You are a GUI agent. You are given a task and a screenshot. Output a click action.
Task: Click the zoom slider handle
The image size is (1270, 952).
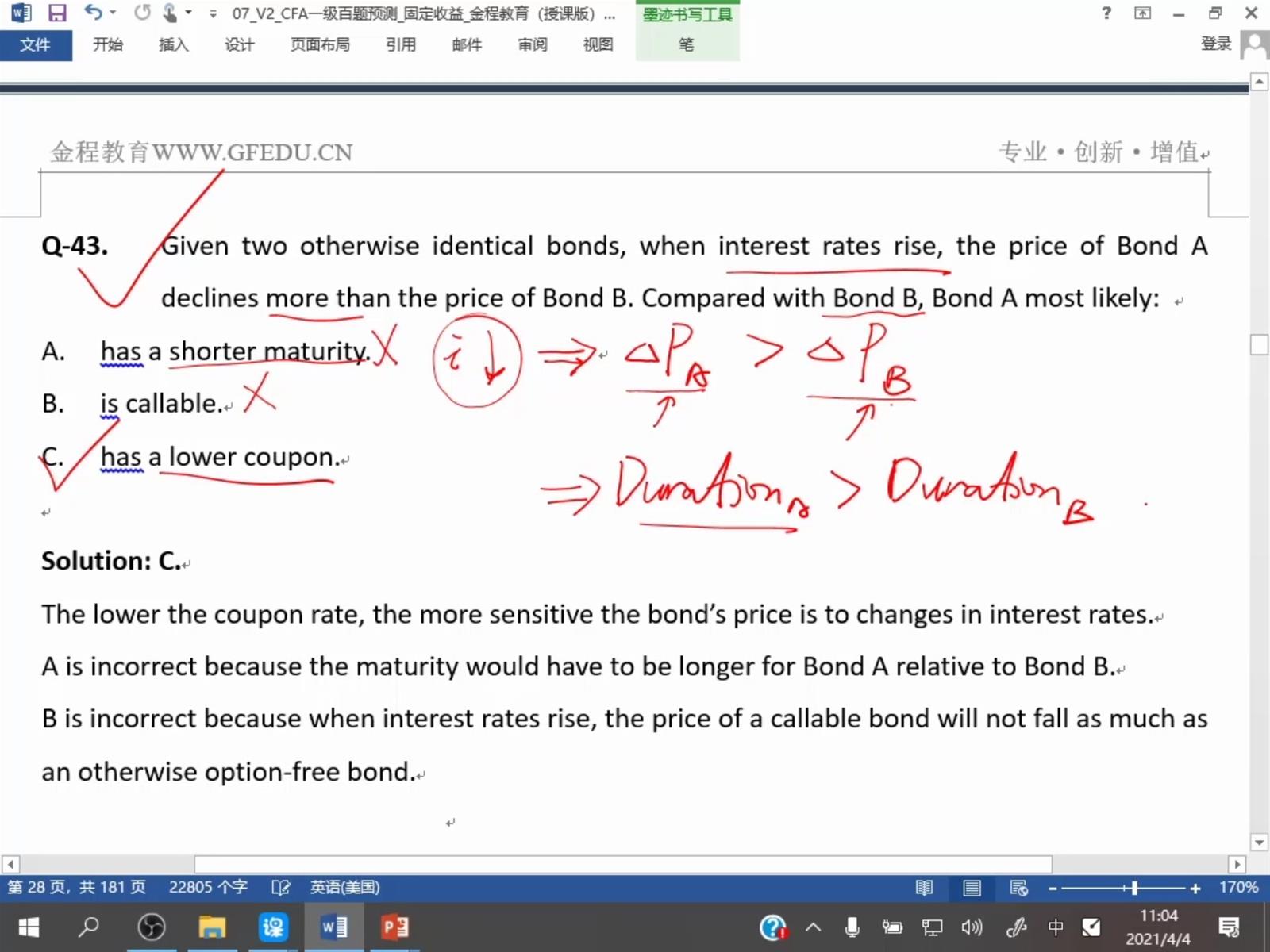pyautogui.click(x=1134, y=888)
